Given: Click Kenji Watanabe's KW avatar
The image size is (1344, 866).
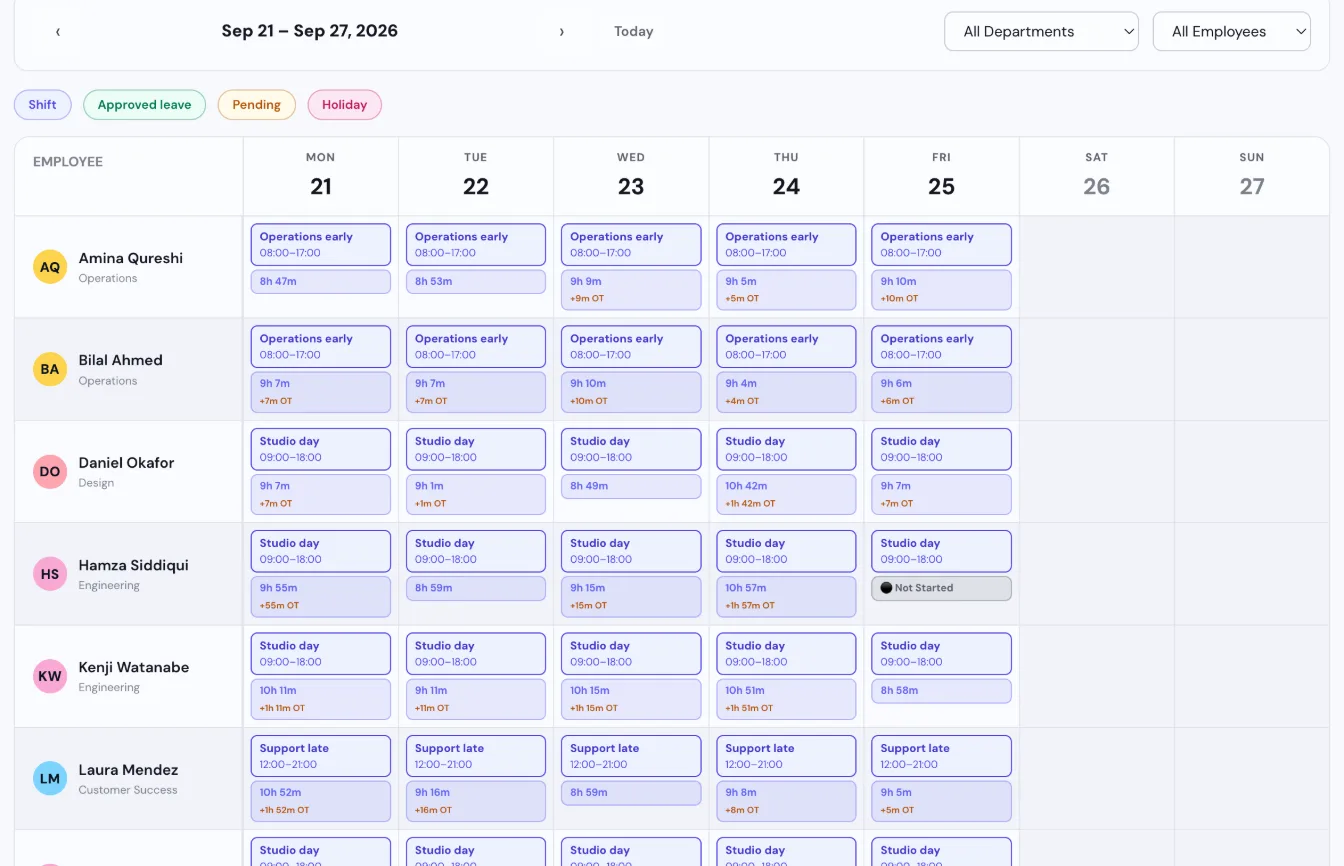Looking at the screenshot, I should click(50, 676).
